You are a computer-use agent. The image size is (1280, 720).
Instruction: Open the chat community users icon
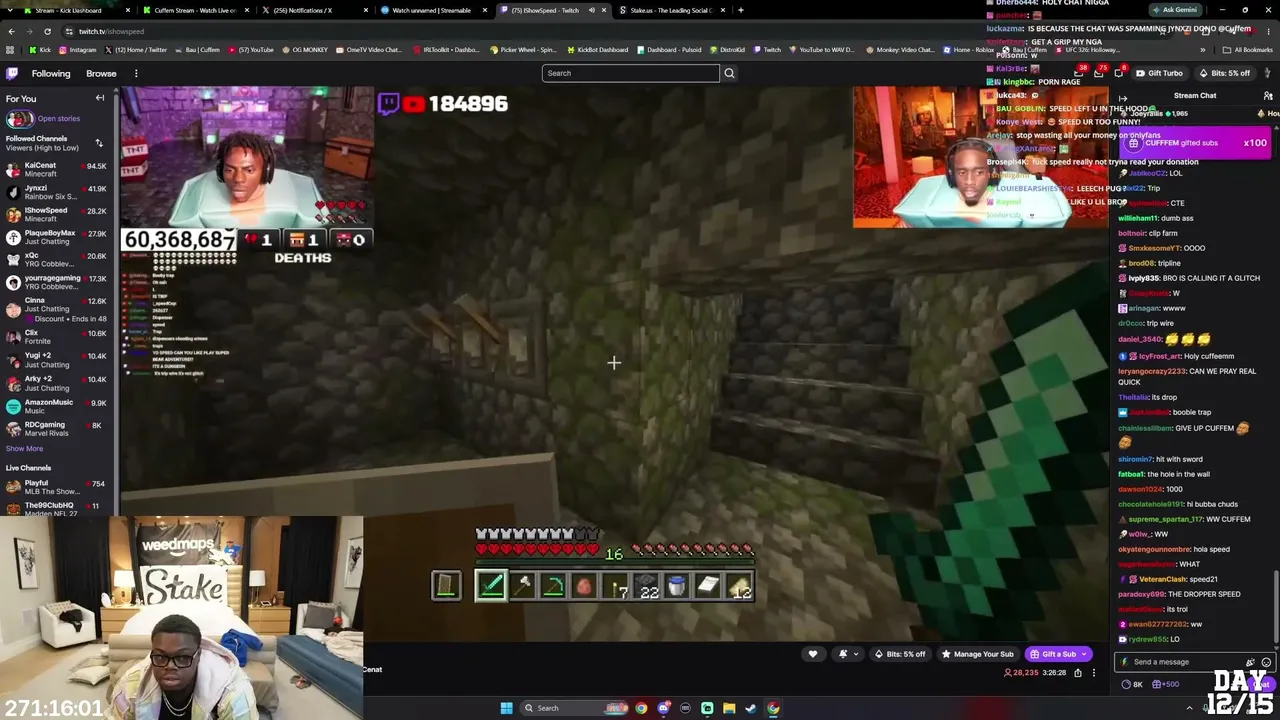[1268, 96]
